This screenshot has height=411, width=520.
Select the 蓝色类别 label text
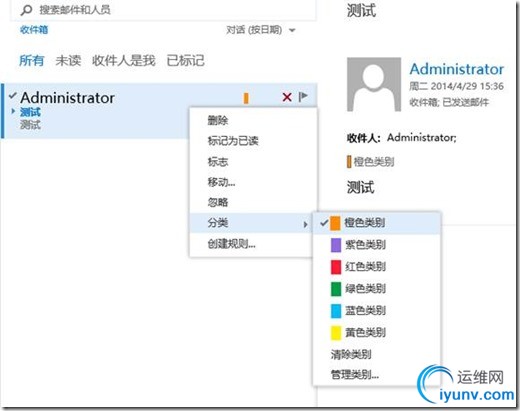tap(365, 311)
